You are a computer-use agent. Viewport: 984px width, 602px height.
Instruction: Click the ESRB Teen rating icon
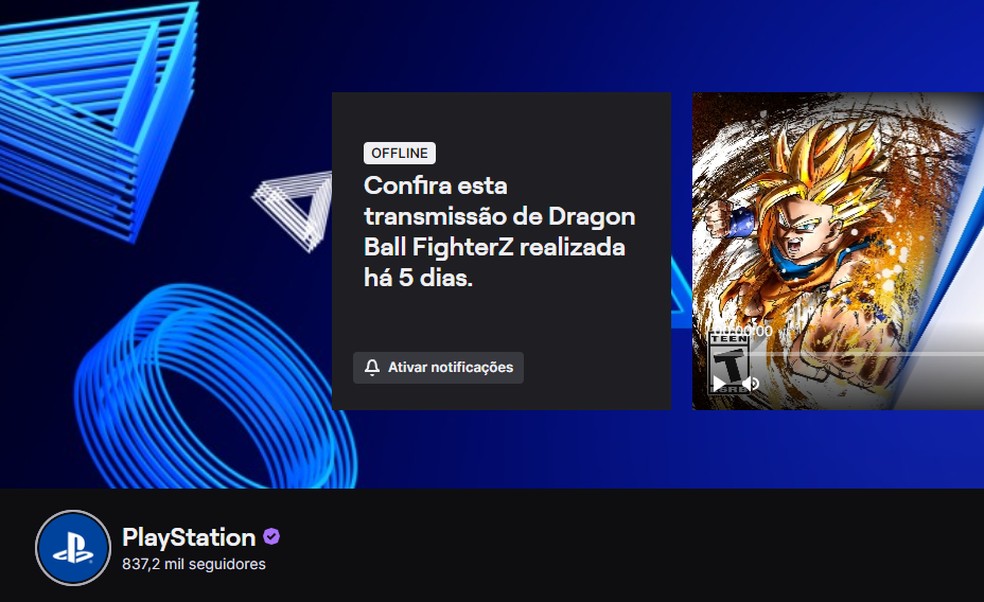point(729,363)
